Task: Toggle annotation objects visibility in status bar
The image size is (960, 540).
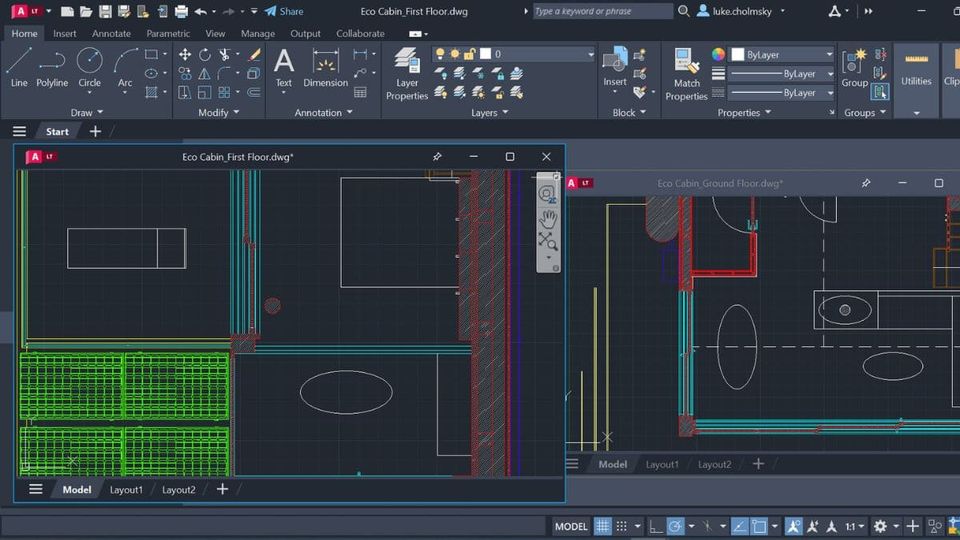Action: coord(793,526)
